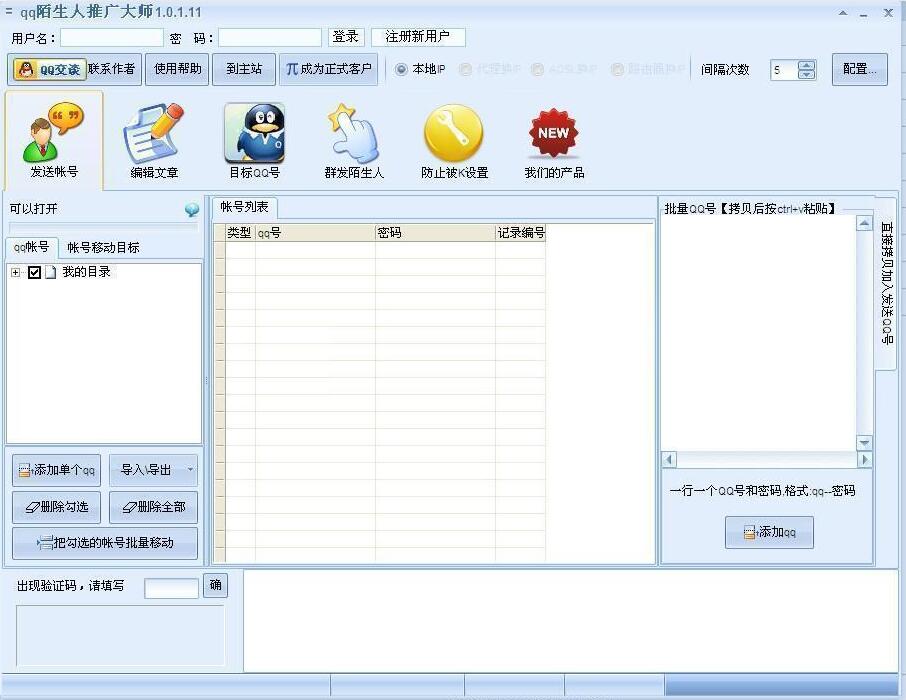Click 把勾选的帐号批量移动 button

click(x=105, y=543)
